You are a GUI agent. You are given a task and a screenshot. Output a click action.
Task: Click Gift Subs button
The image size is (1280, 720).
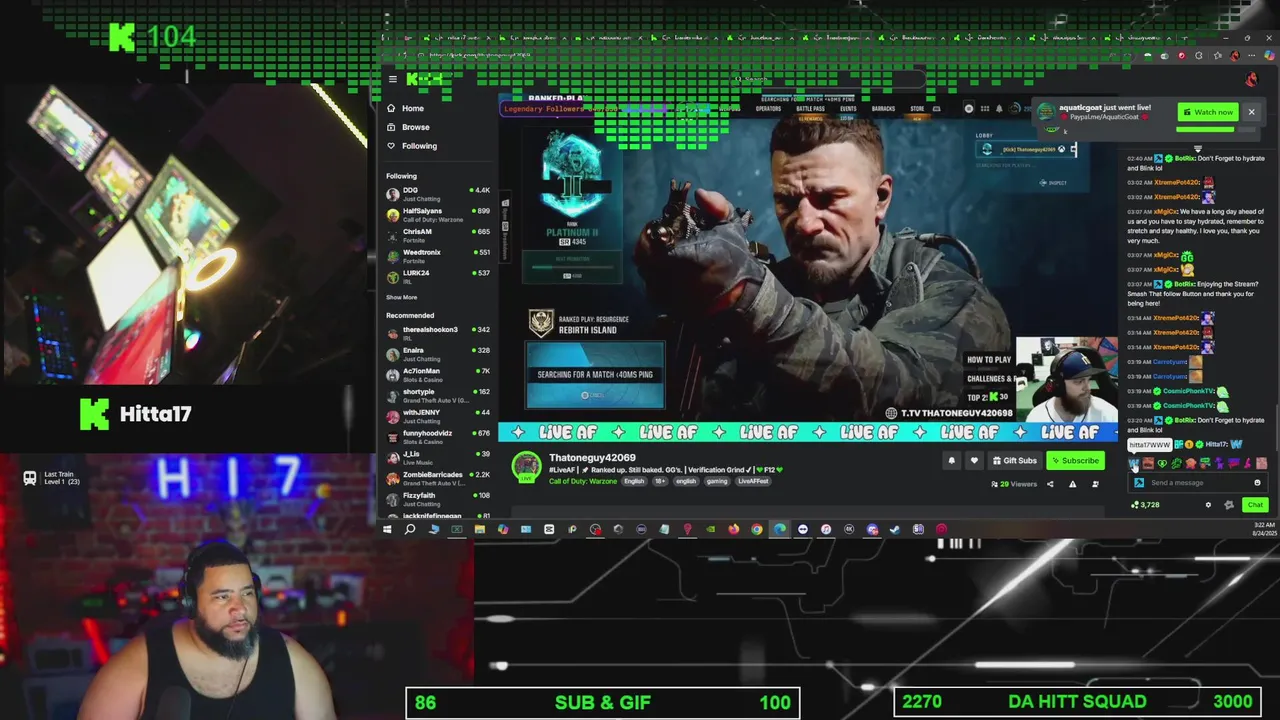click(x=1014, y=461)
